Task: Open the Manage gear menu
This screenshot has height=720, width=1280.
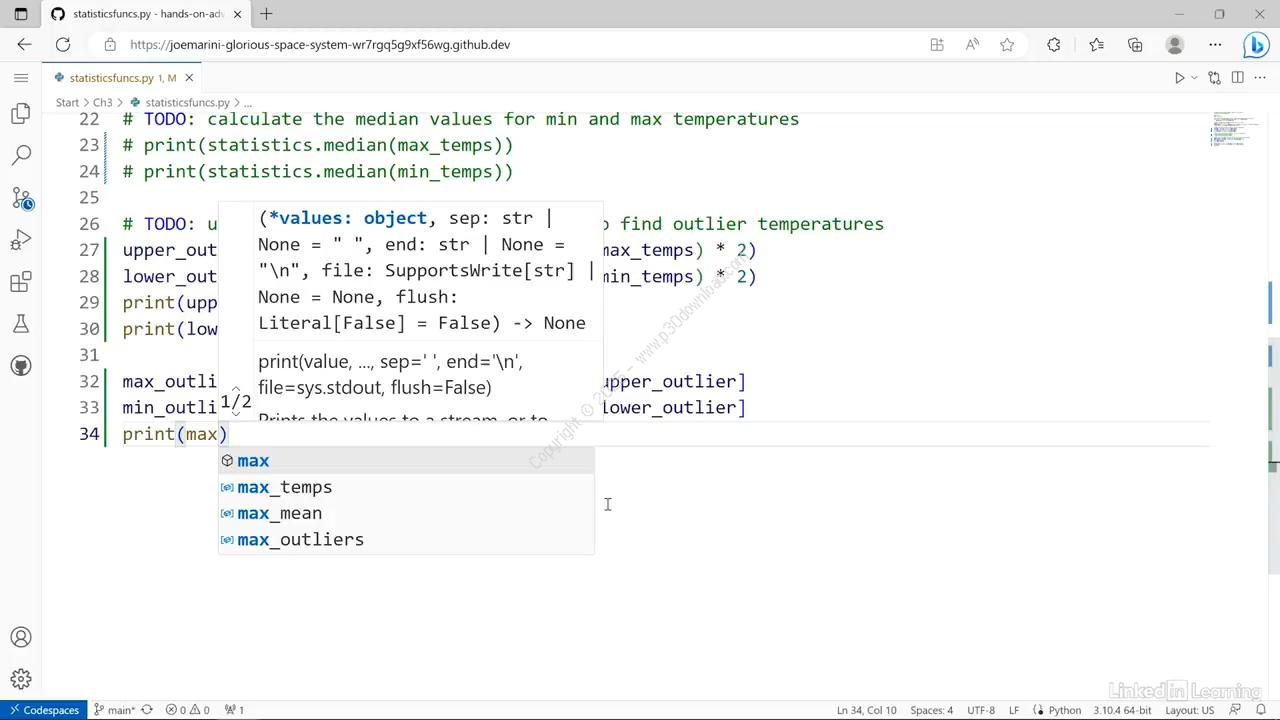Action: pos(21,680)
